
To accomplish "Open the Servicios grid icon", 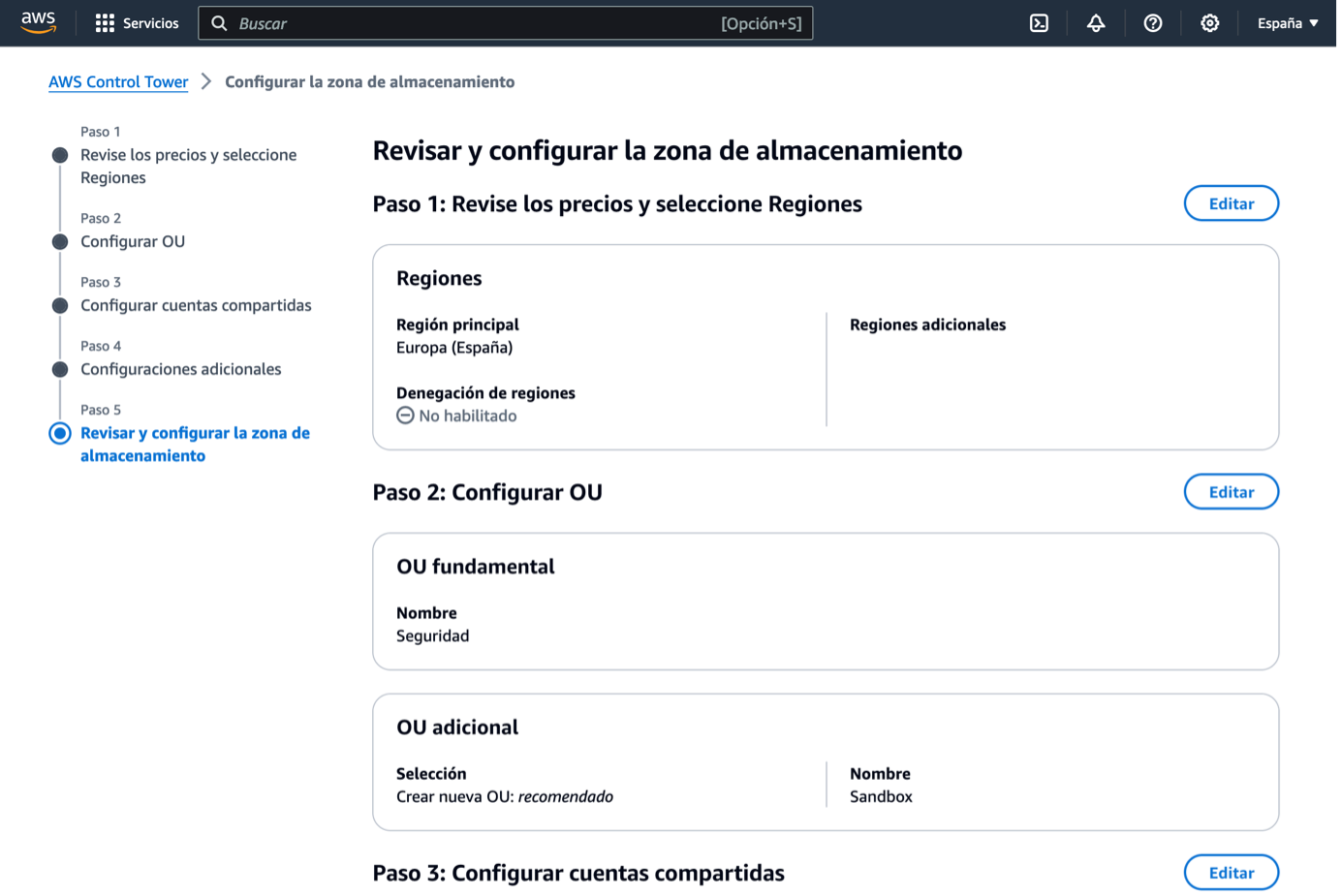I will [106, 22].
